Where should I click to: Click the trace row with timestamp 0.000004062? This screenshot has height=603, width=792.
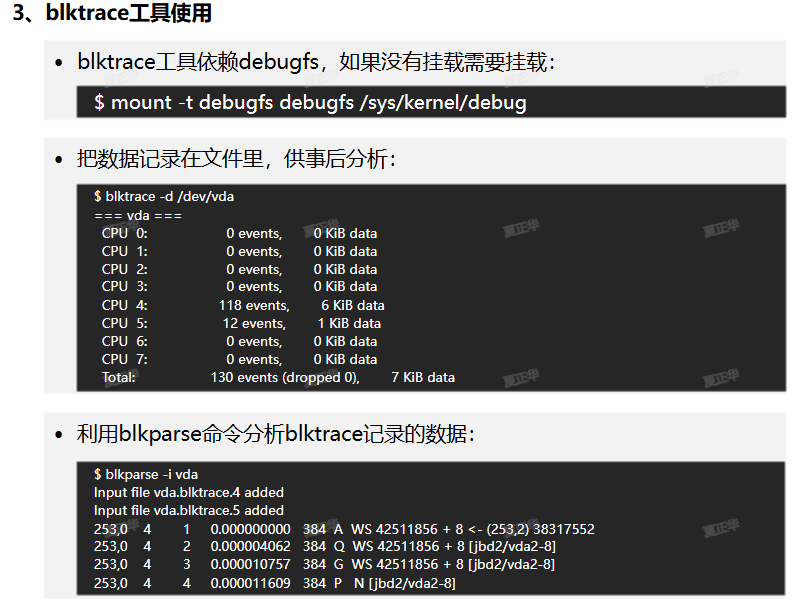(x=325, y=547)
